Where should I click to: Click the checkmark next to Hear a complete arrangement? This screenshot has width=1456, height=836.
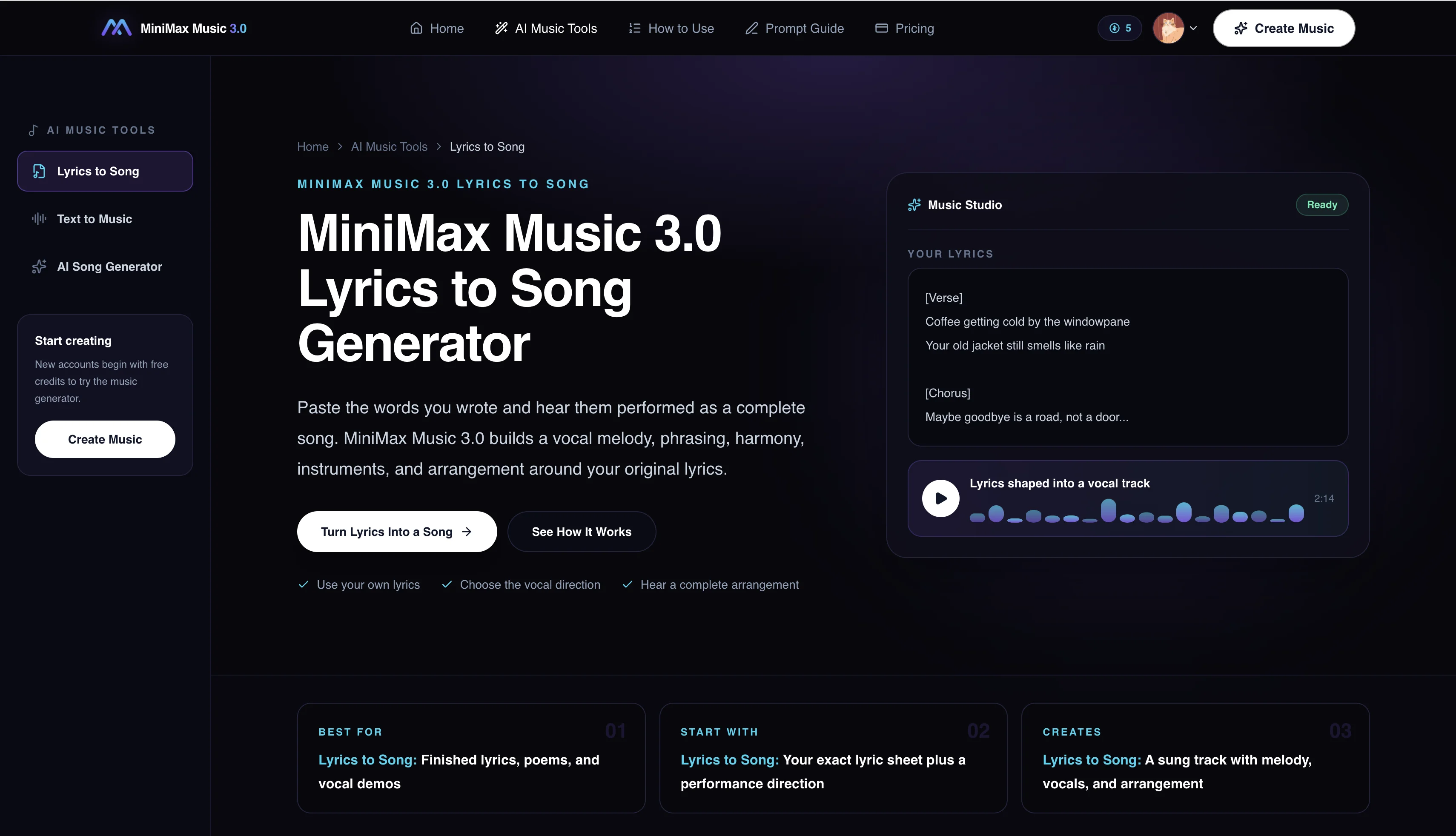628,584
